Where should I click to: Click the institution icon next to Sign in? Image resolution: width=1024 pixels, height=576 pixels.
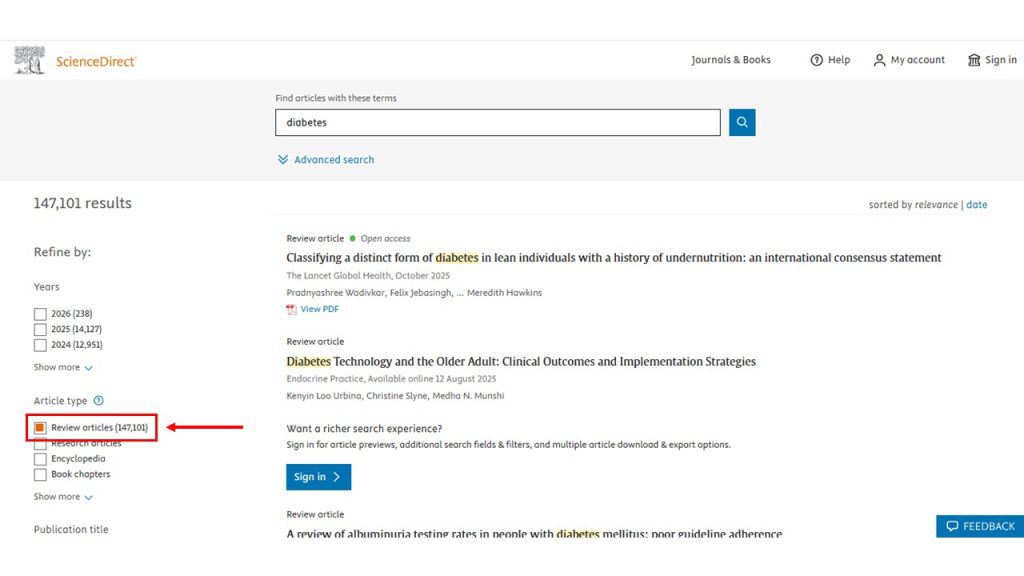click(972, 60)
